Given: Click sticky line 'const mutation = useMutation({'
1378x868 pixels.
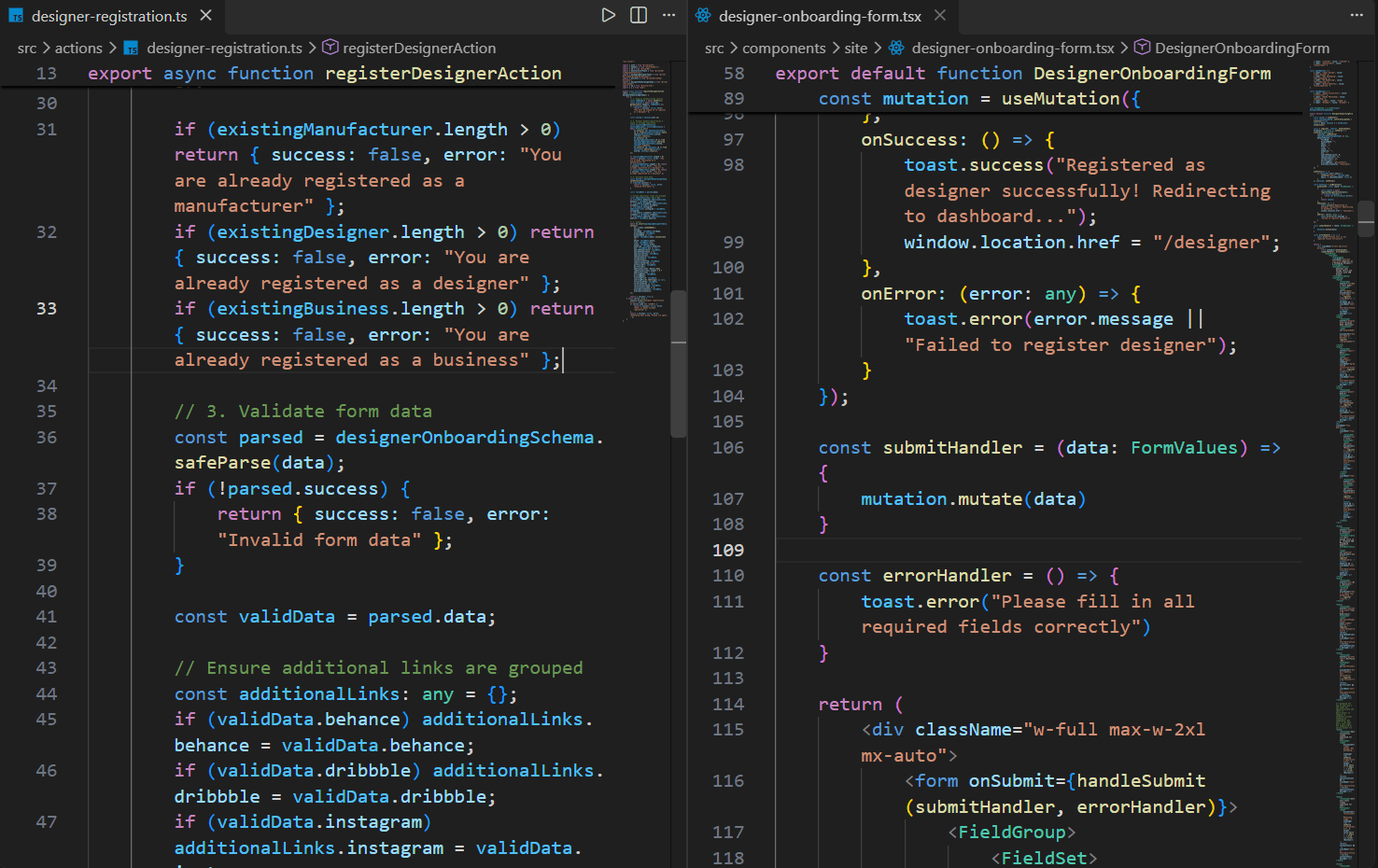Looking at the screenshot, I should (979, 99).
